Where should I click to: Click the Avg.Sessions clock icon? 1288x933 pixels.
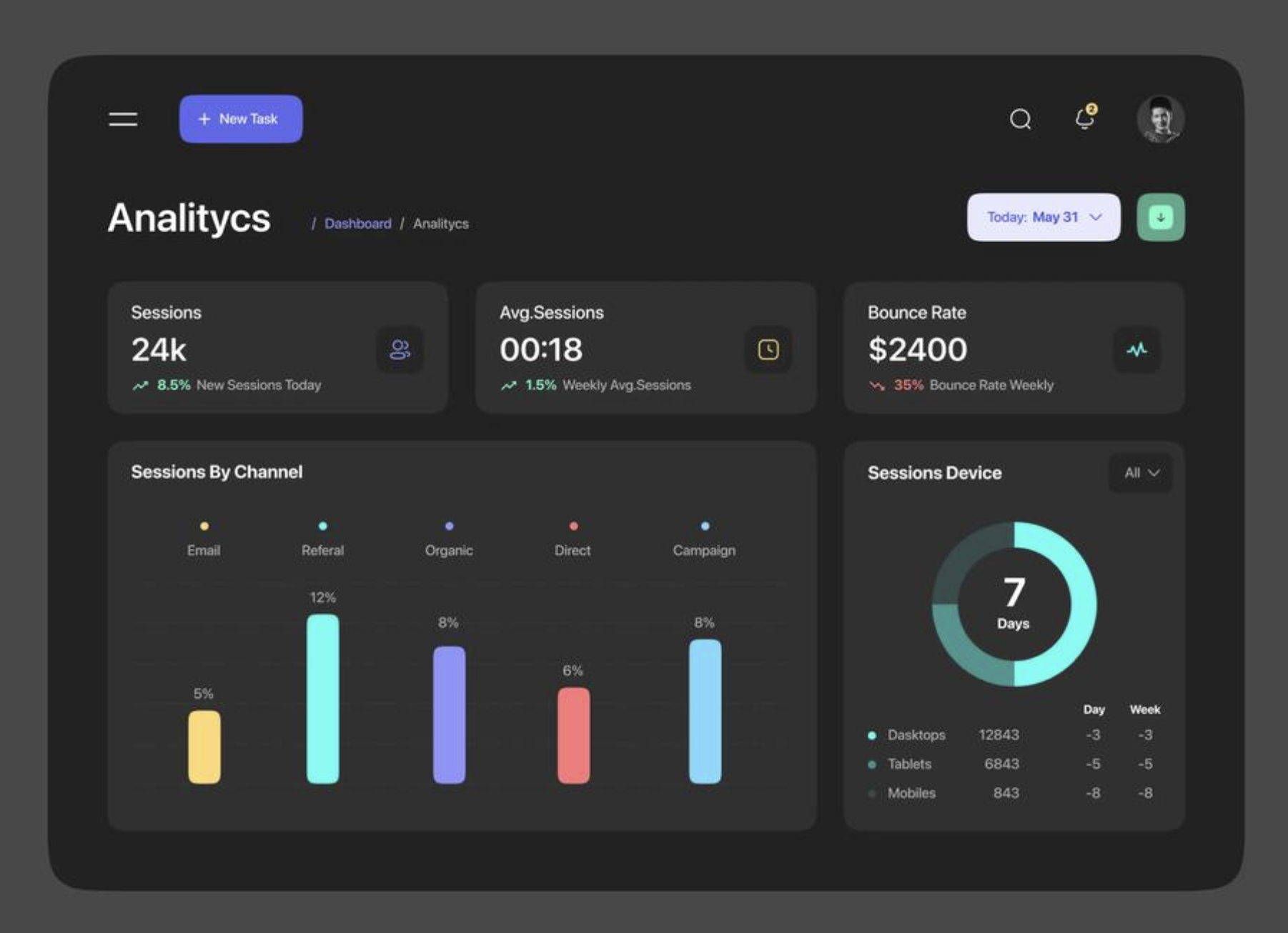(x=768, y=349)
